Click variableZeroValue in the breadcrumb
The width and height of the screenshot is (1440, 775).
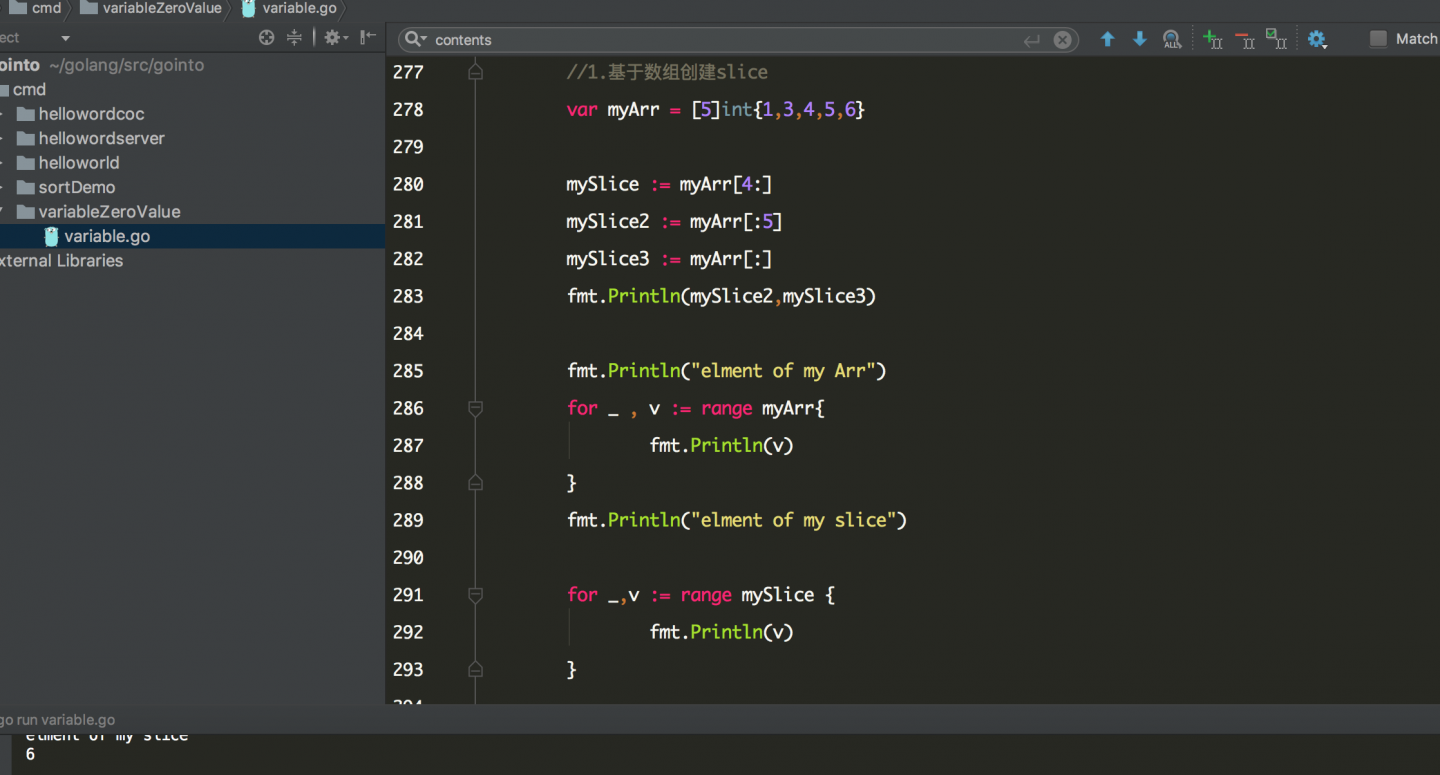coord(151,8)
